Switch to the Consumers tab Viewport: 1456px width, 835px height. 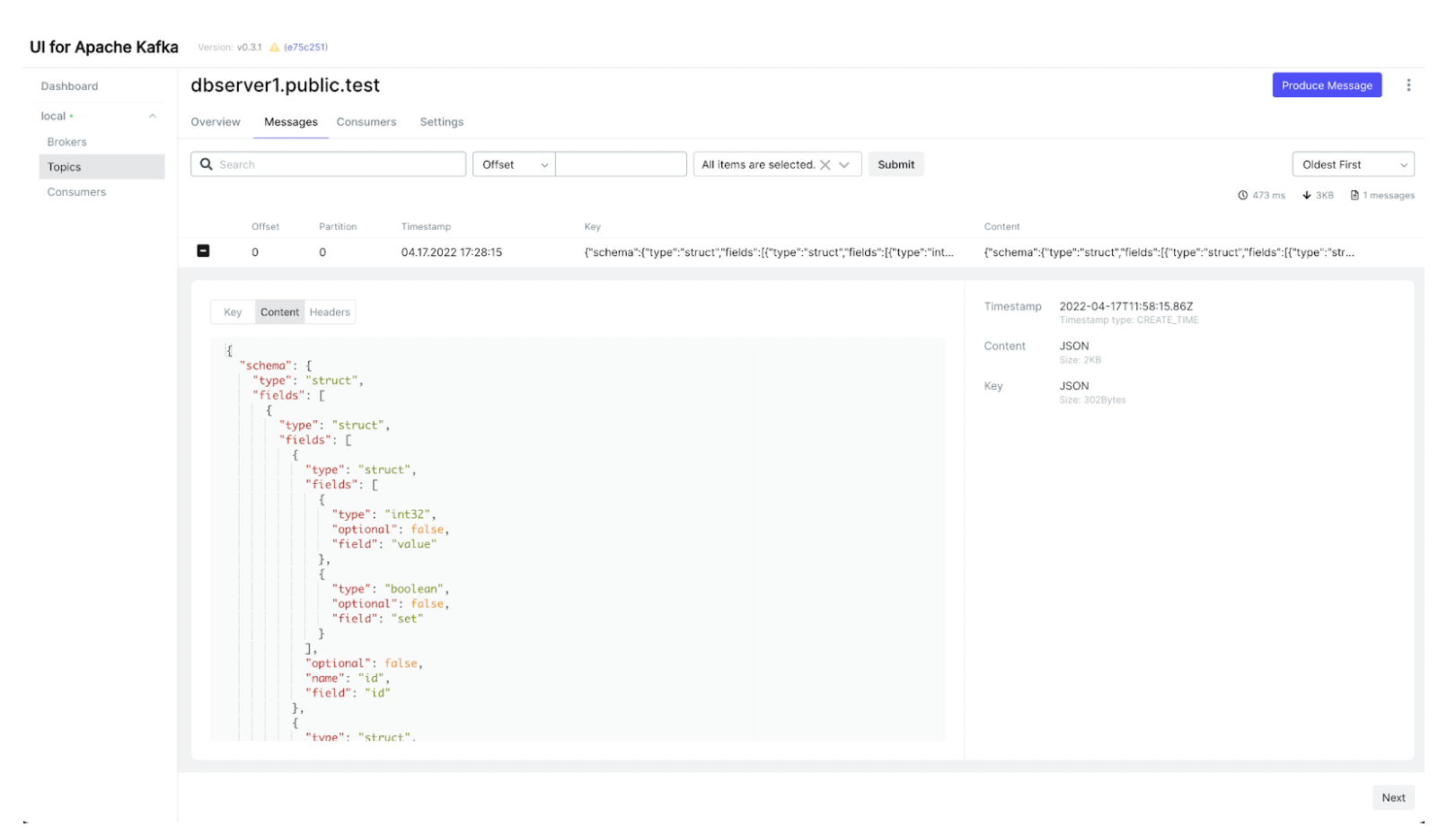click(x=366, y=122)
